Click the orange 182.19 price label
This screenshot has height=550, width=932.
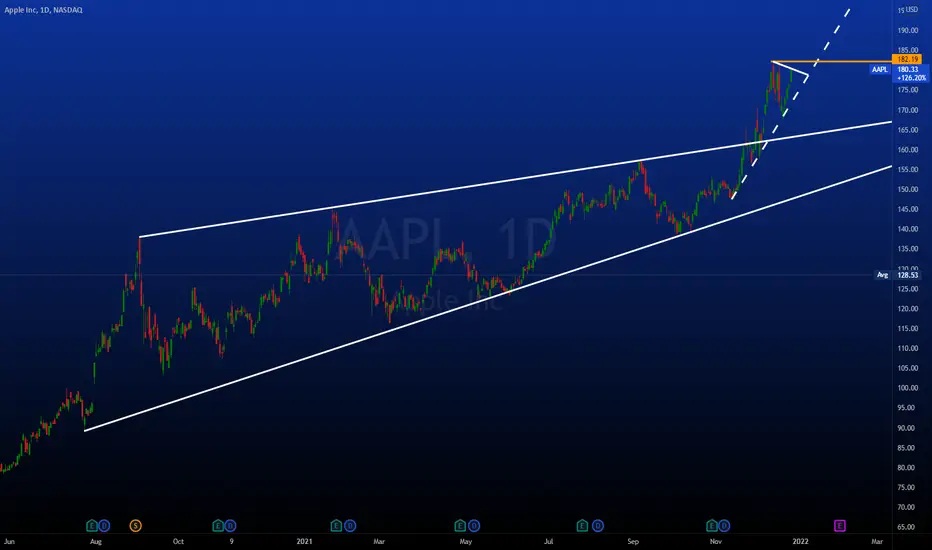[x=907, y=59]
